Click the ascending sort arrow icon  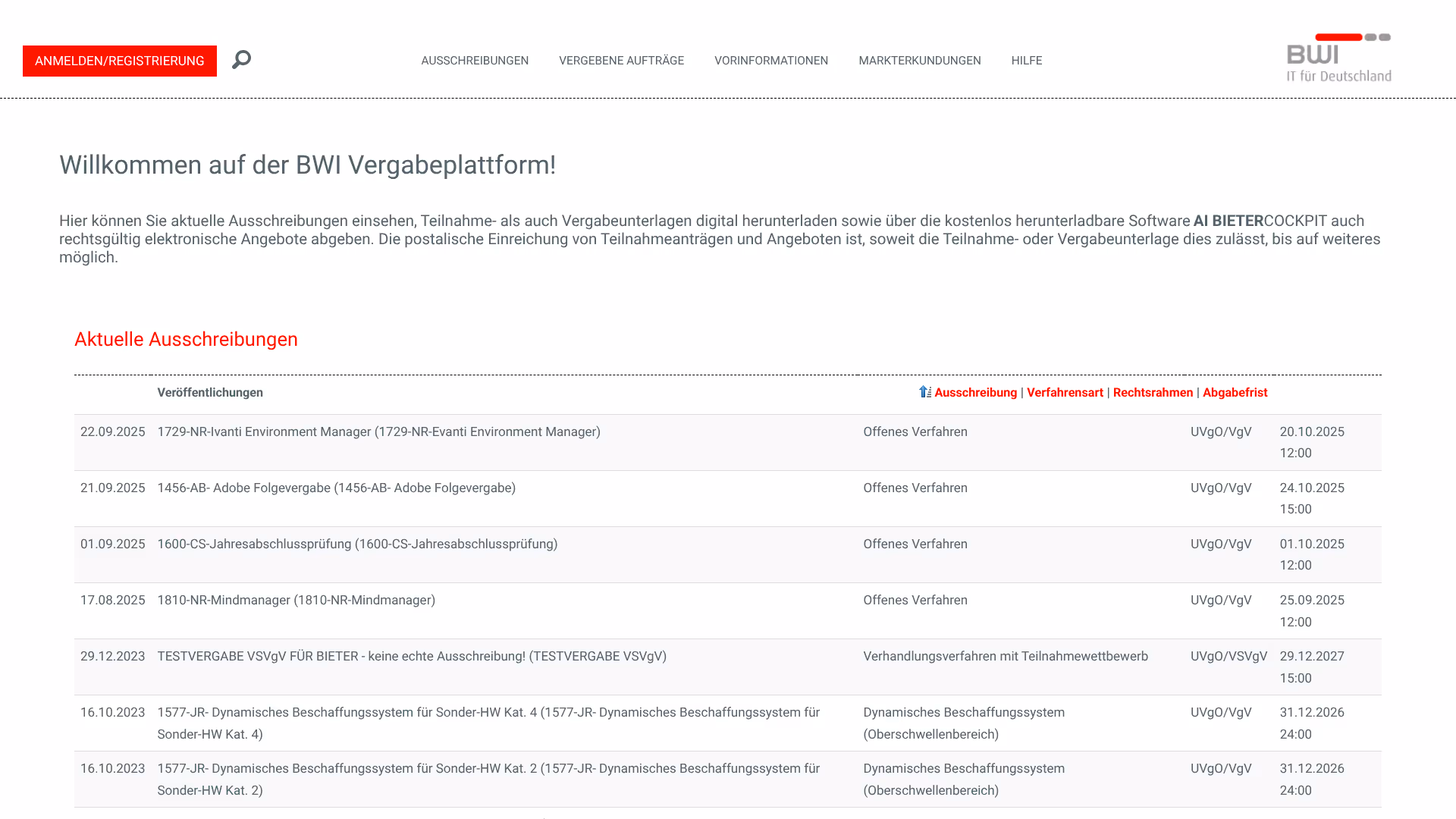coord(924,392)
